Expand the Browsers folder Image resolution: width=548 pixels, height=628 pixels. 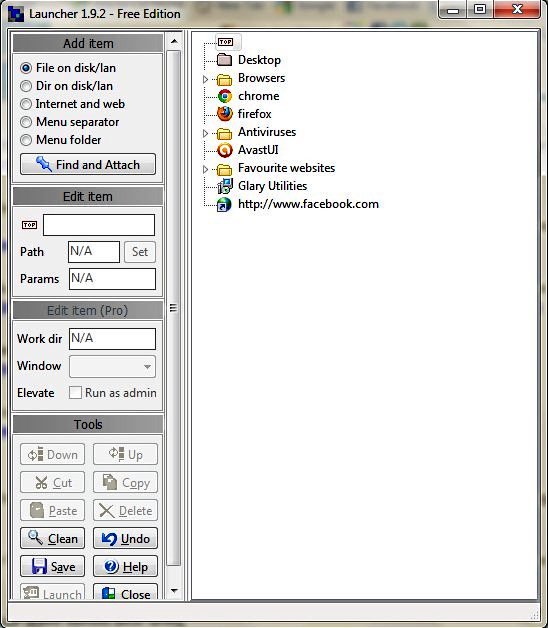[x=206, y=79]
